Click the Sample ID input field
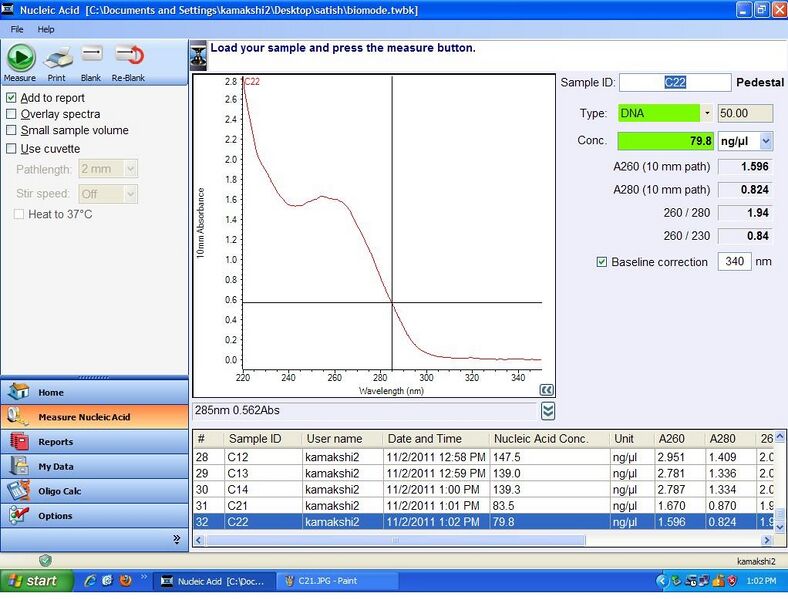Viewport: 788px width, 600px height. point(674,83)
